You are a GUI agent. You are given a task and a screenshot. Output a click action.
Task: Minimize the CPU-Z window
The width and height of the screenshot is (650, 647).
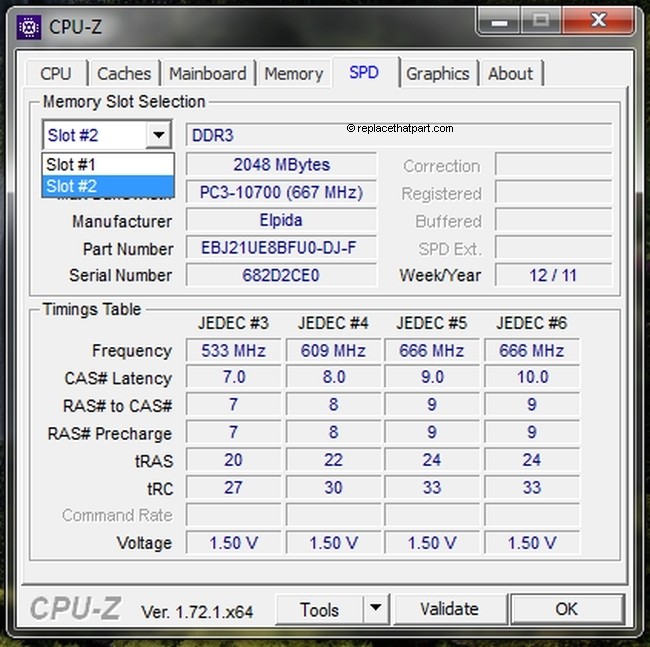click(x=499, y=21)
